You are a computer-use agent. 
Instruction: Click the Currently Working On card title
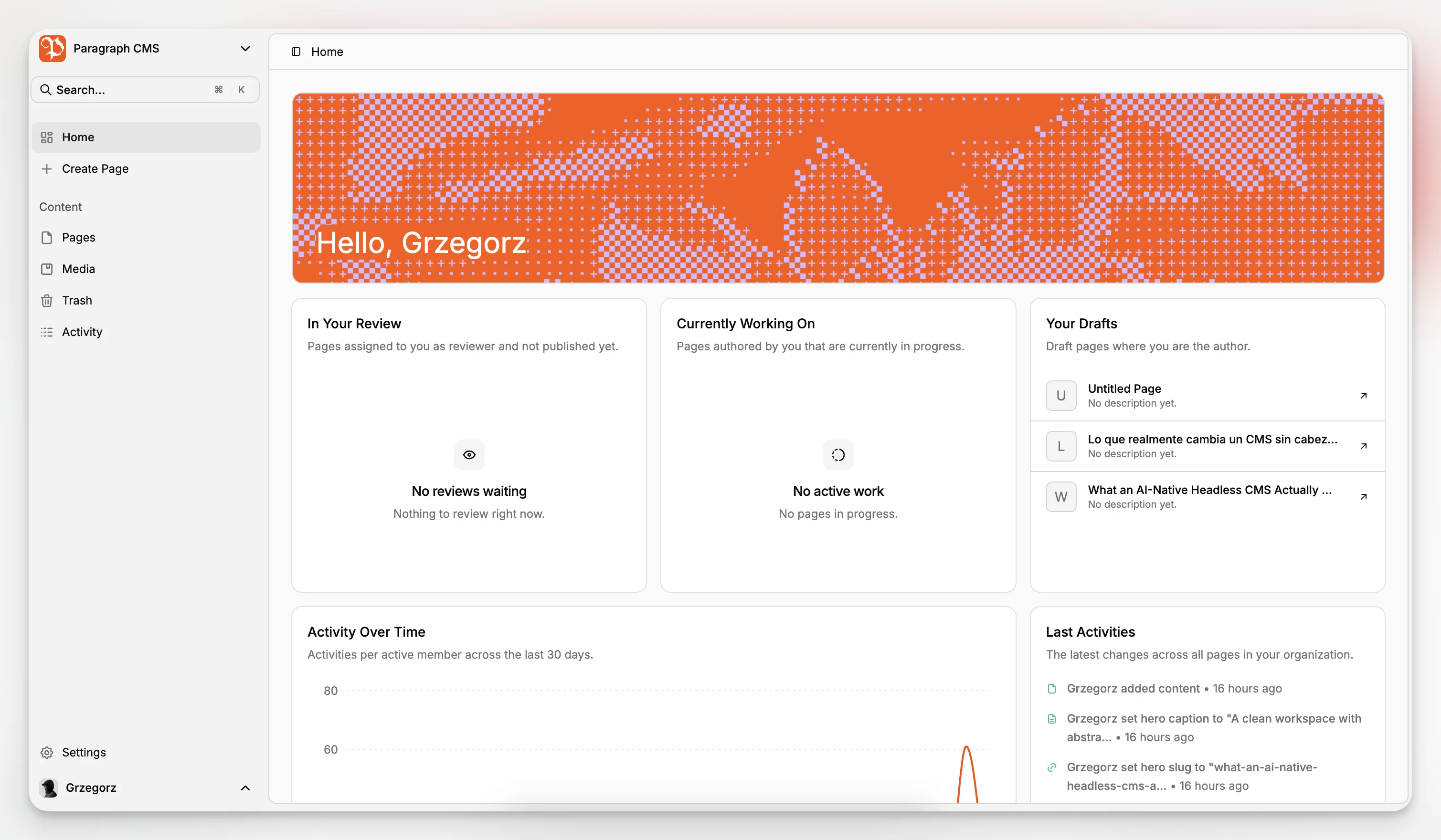[x=746, y=324]
